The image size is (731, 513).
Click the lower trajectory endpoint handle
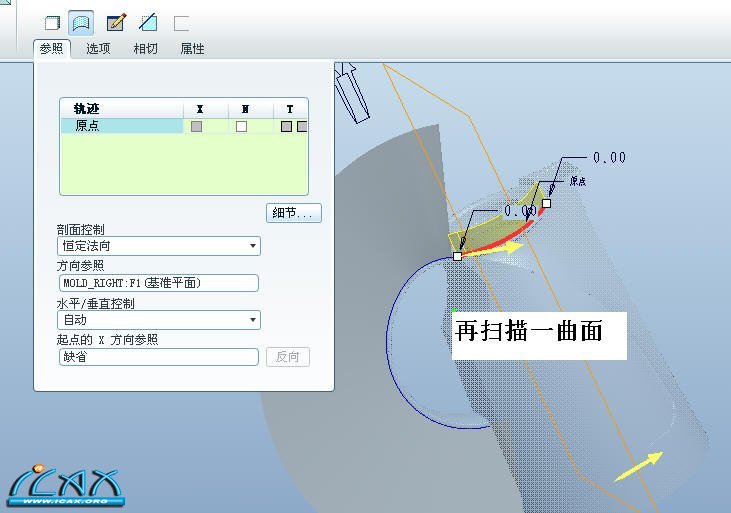tap(457, 256)
